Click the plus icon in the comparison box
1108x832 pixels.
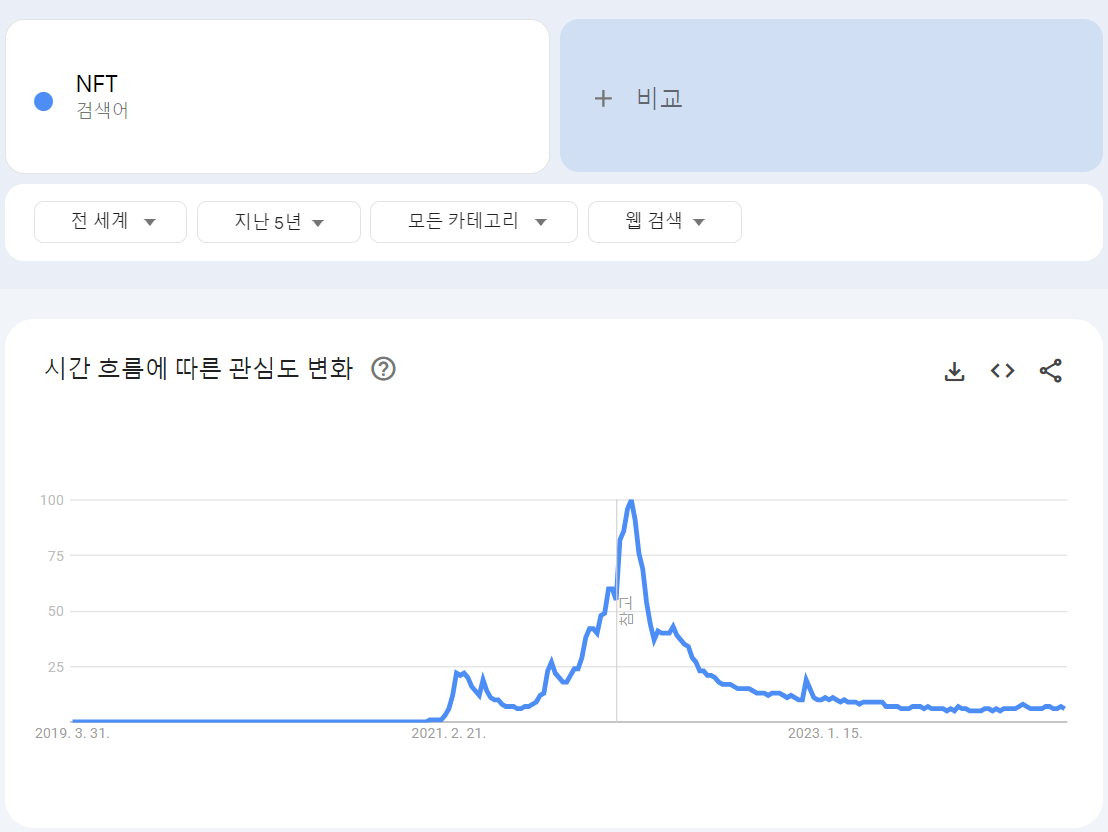[604, 98]
